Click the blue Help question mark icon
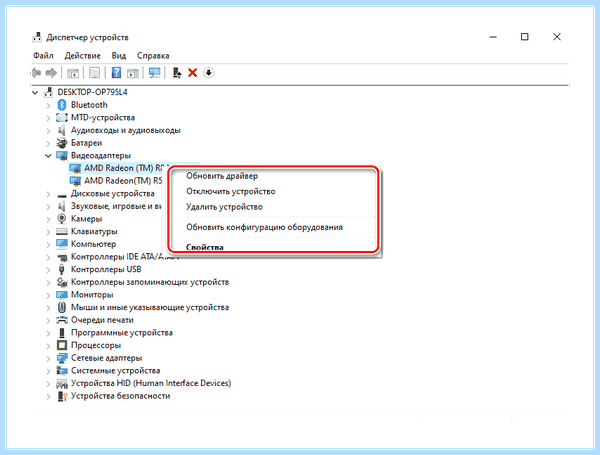 tap(116, 73)
